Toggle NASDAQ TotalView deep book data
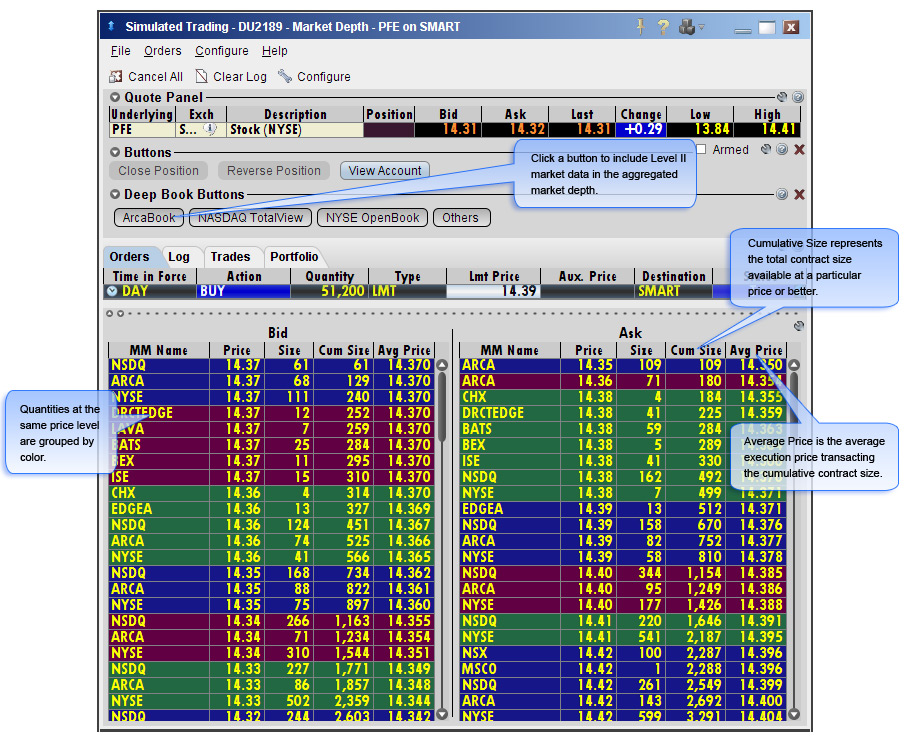 click(251, 218)
